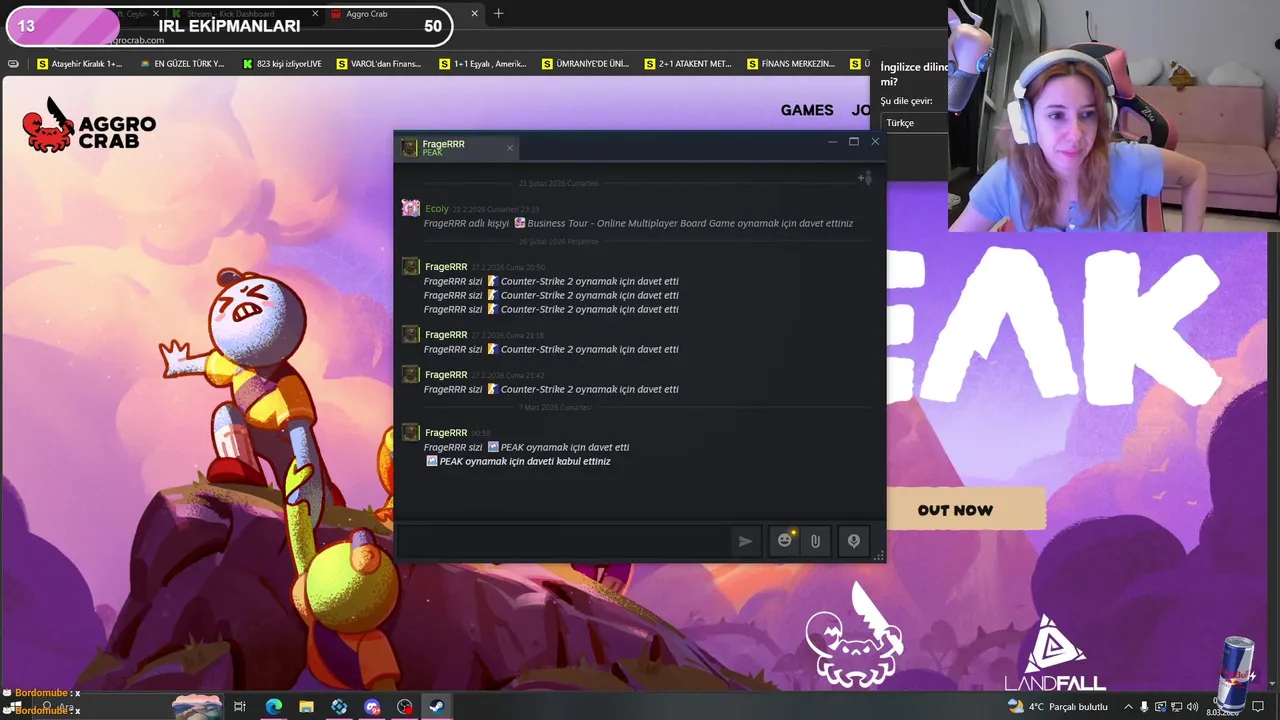The height and width of the screenshot is (720, 1280).
Task: Open the emoticon picker in Steam chat
Action: tap(785, 541)
